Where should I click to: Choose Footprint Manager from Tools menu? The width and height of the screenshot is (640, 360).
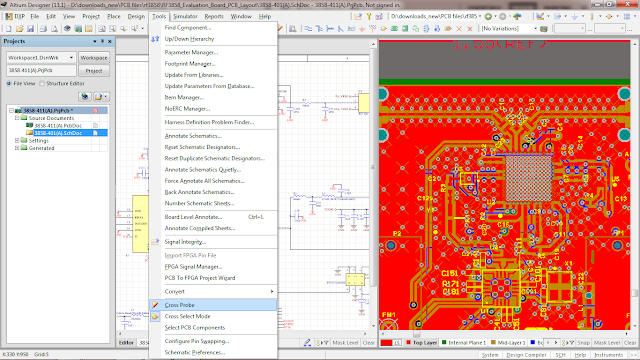pyautogui.click(x=213, y=64)
